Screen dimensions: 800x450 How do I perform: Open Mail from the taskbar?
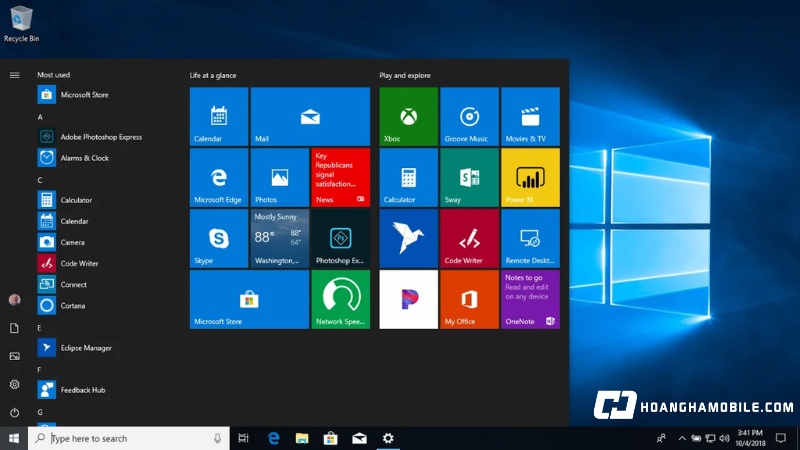click(x=359, y=438)
